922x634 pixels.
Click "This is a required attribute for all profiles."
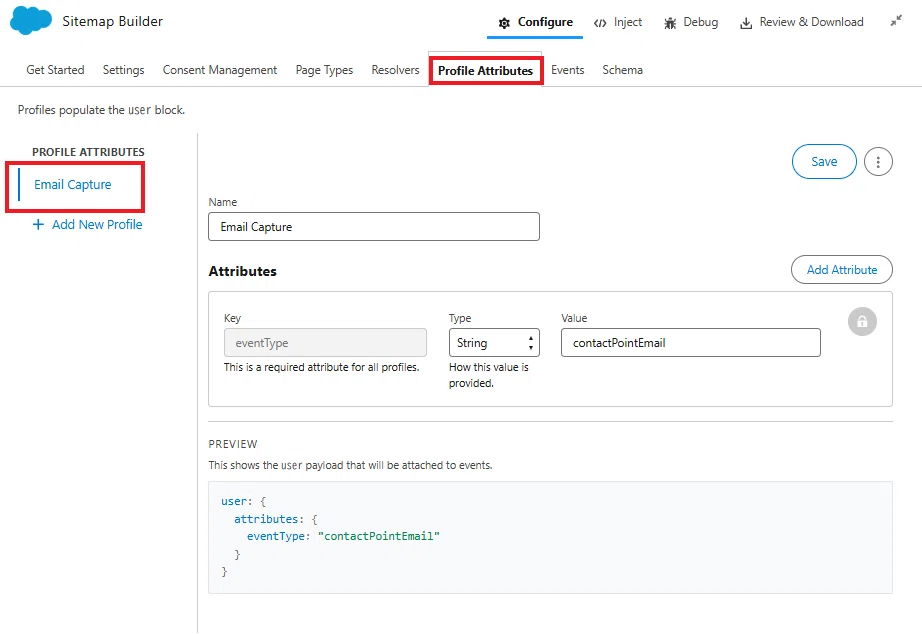coord(322,368)
